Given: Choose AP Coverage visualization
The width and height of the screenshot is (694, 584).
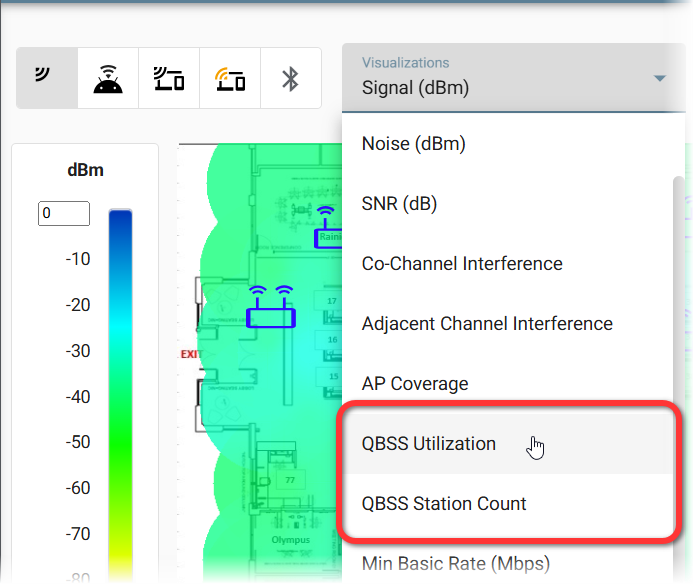Looking at the screenshot, I should click(x=415, y=384).
